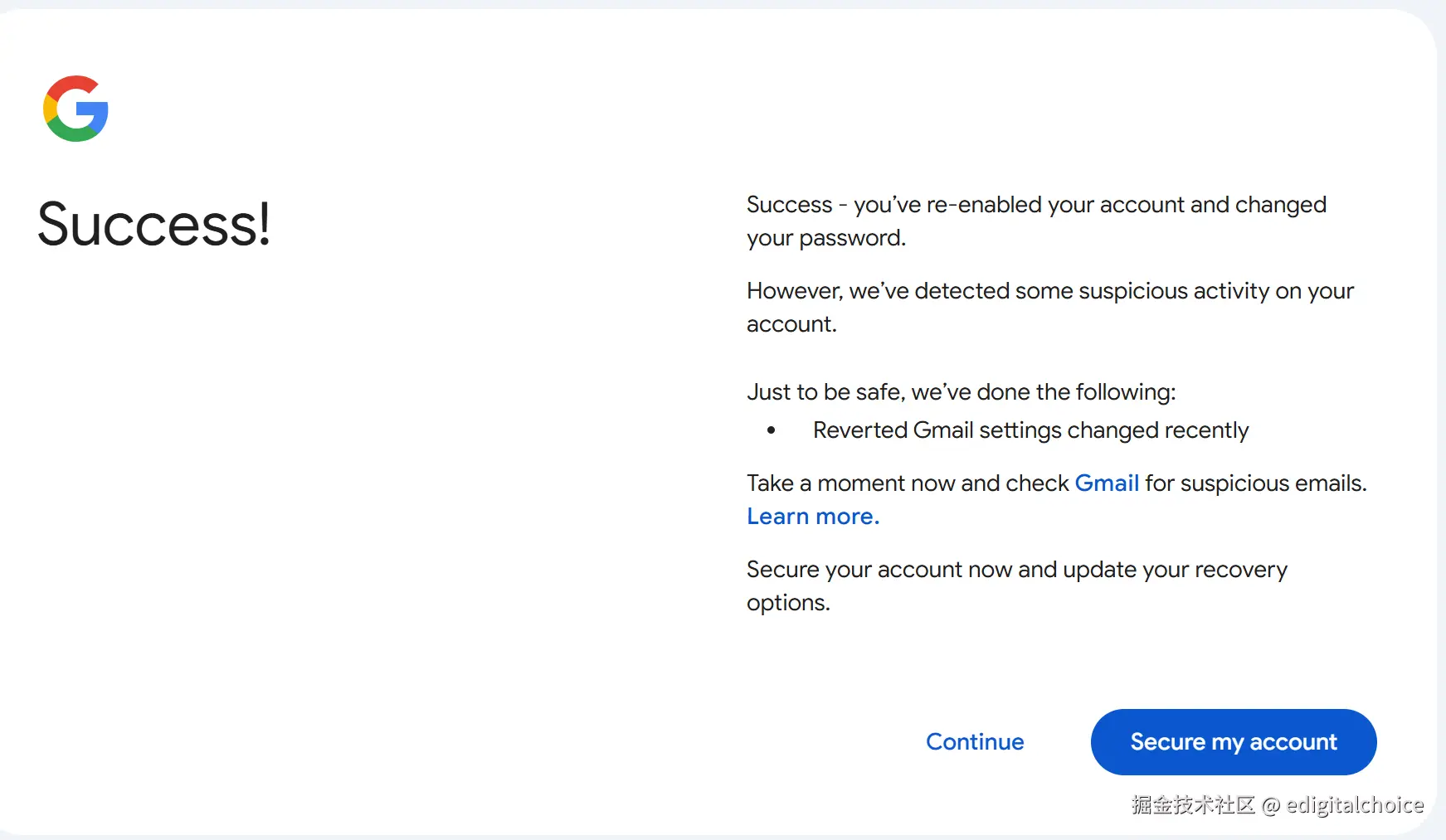
Task: Click the Secure my account button
Action: [1233, 741]
